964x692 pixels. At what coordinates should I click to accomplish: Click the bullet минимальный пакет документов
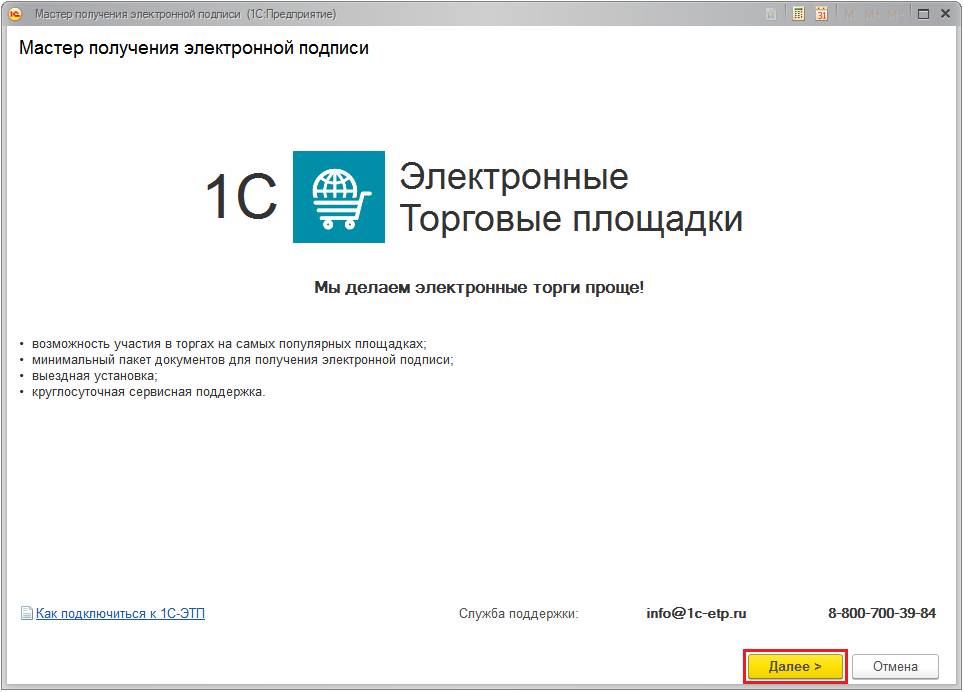242,360
